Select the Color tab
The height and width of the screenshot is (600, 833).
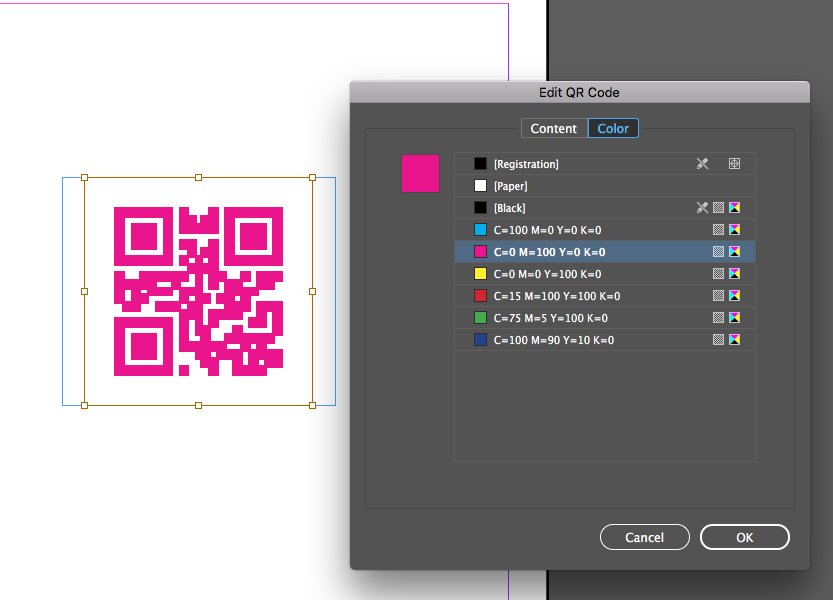click(613, 129)
